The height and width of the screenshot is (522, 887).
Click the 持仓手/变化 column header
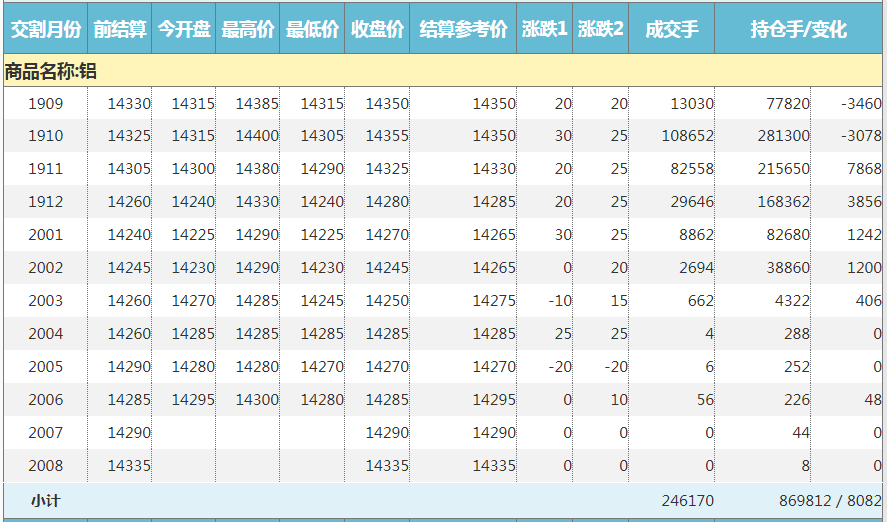point(798,29)
